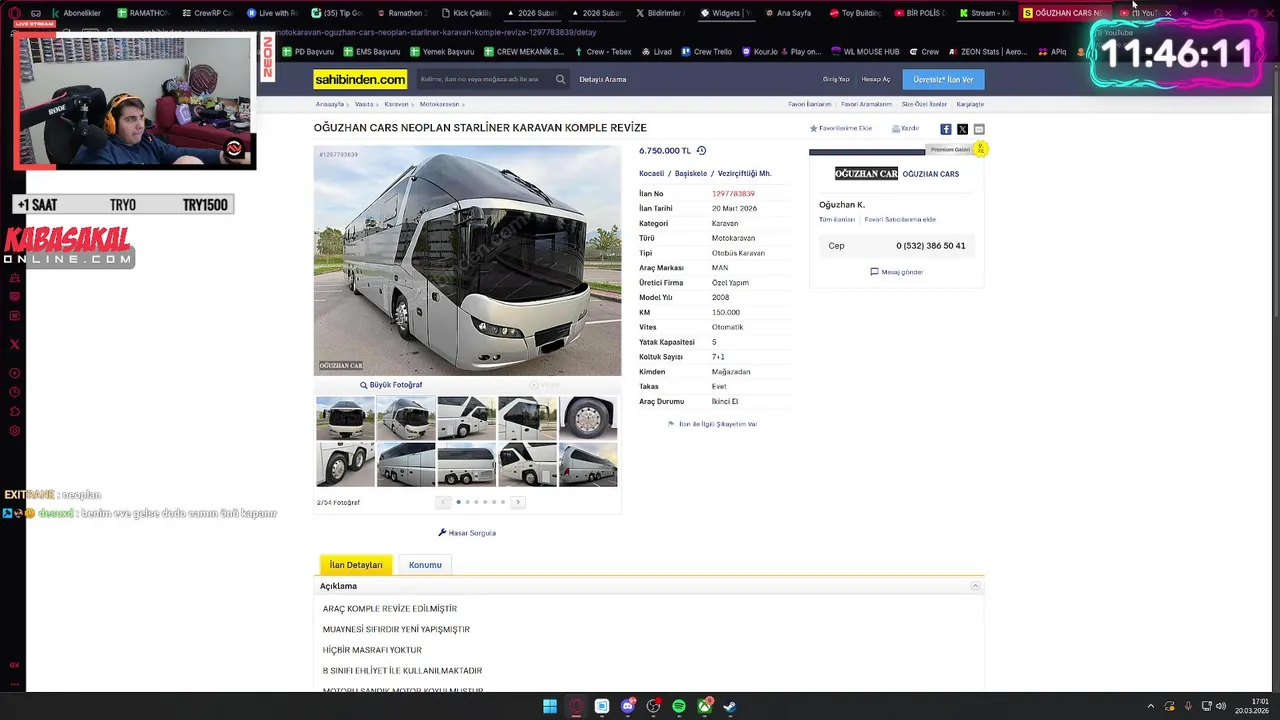Click Ücretsiz İlan Ver button
The height and width of the screenshot is (720, 1280).
click(943, 79)
